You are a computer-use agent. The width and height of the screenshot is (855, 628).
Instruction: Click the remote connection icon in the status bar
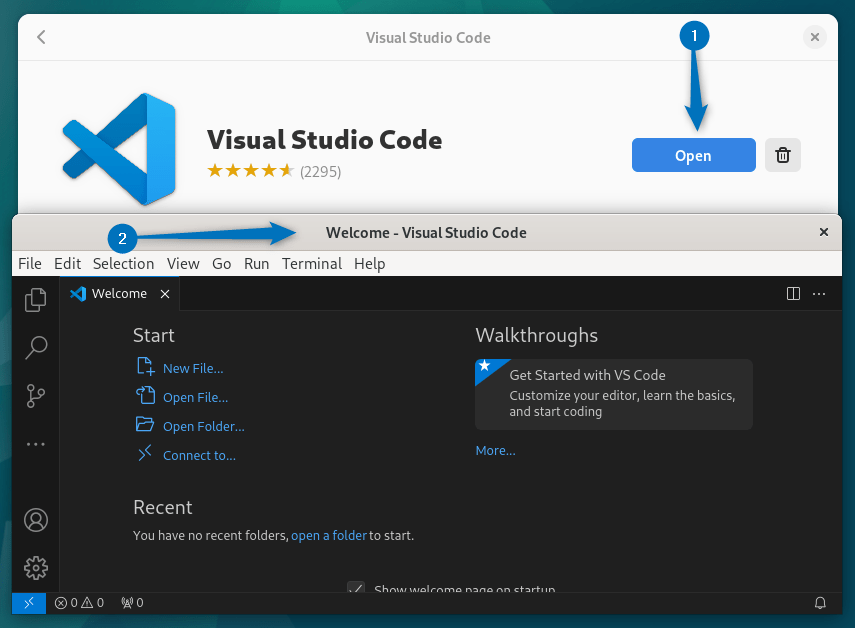(x=28, y=603)
